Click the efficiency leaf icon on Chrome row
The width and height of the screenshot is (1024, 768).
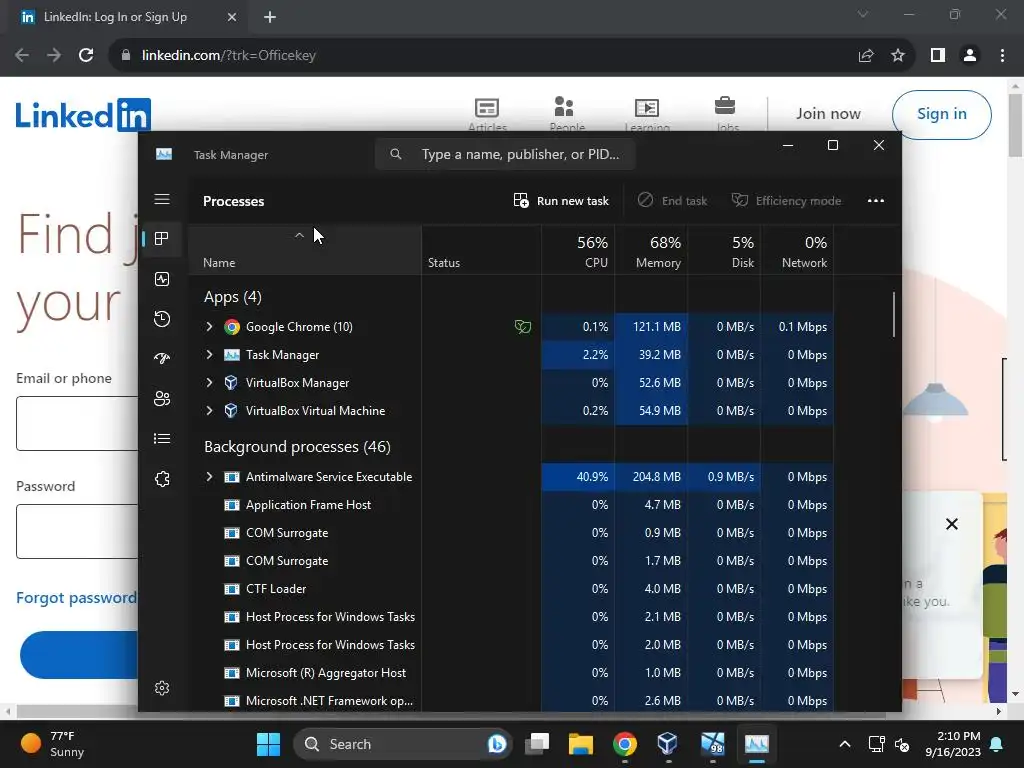[x=522, y=327]
